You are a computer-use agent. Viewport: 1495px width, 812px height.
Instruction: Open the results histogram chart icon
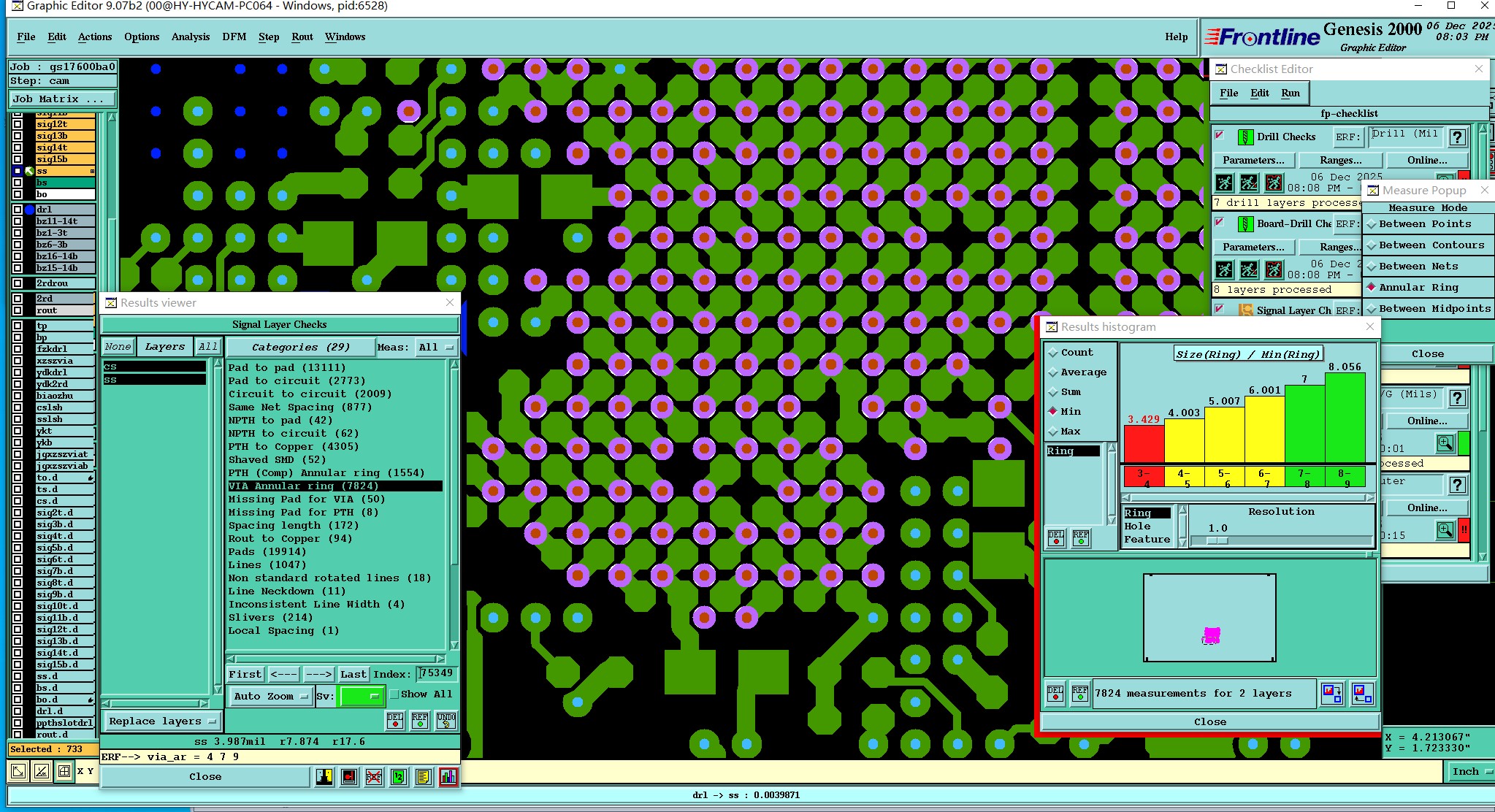(x=448, y=777)
